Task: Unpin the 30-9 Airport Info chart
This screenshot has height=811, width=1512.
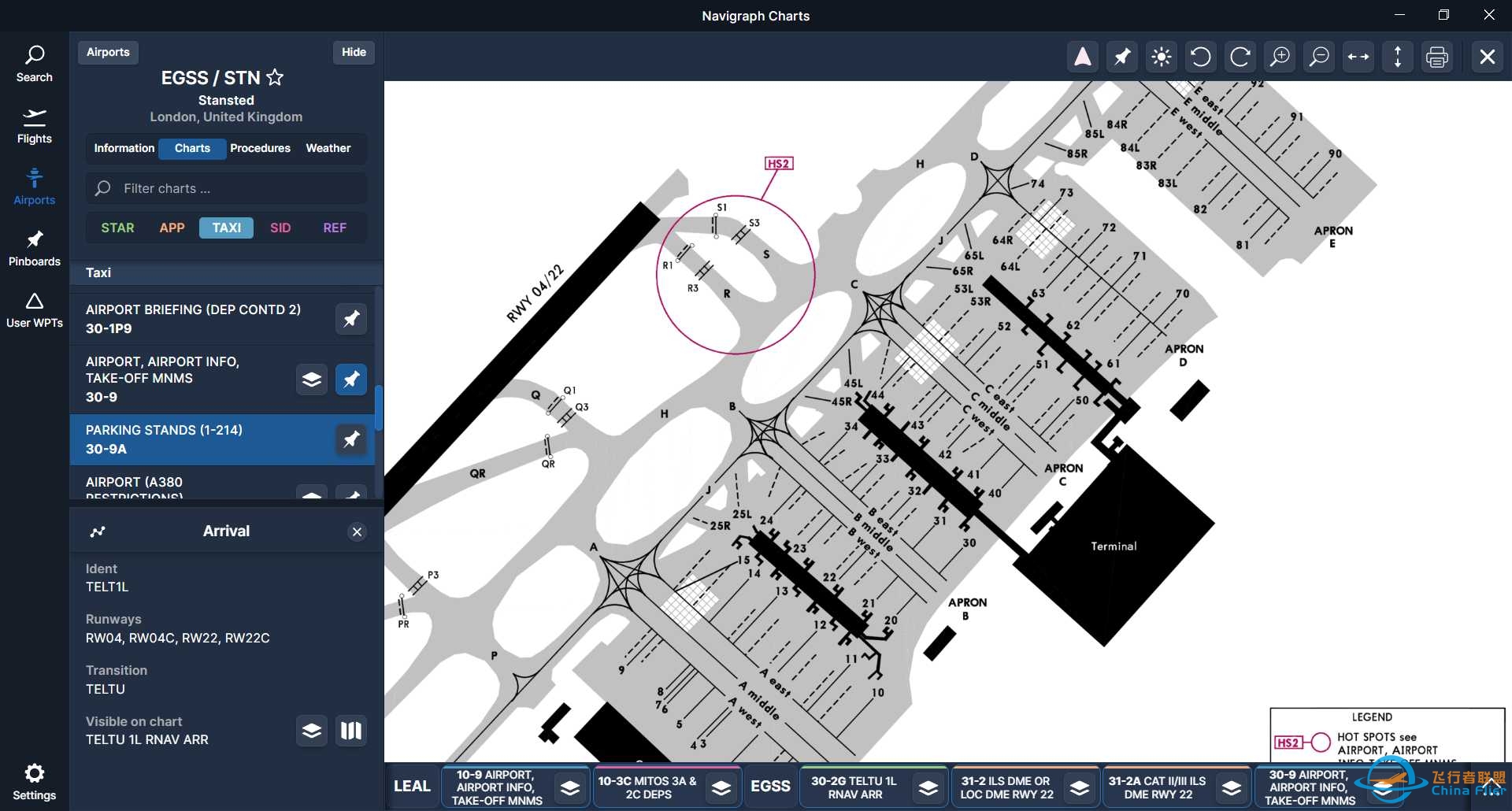Action: tap(351, 380)
